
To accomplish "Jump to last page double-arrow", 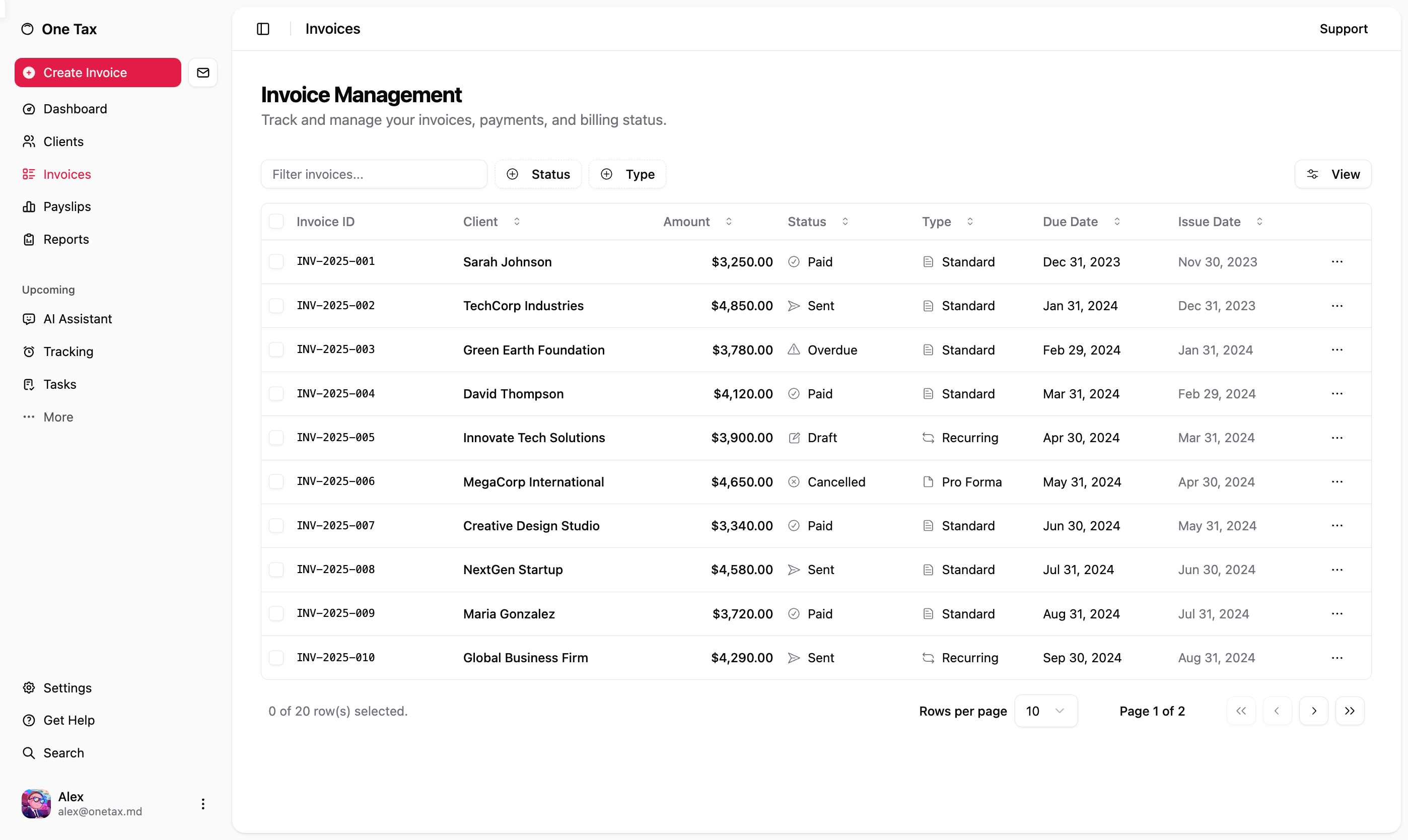I will 1350,711.
